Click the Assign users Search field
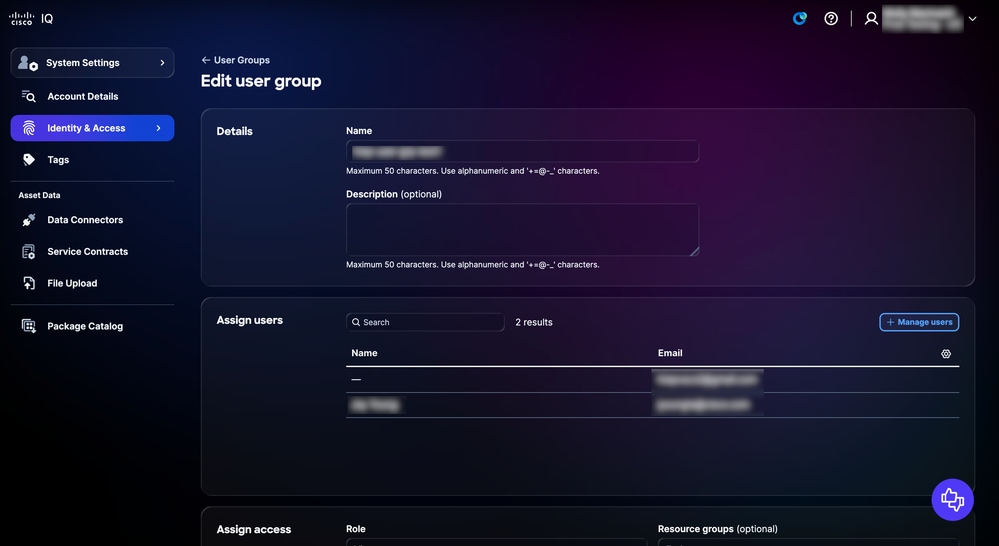The height and width of the screenshot is (546, 999). (425, 322)
